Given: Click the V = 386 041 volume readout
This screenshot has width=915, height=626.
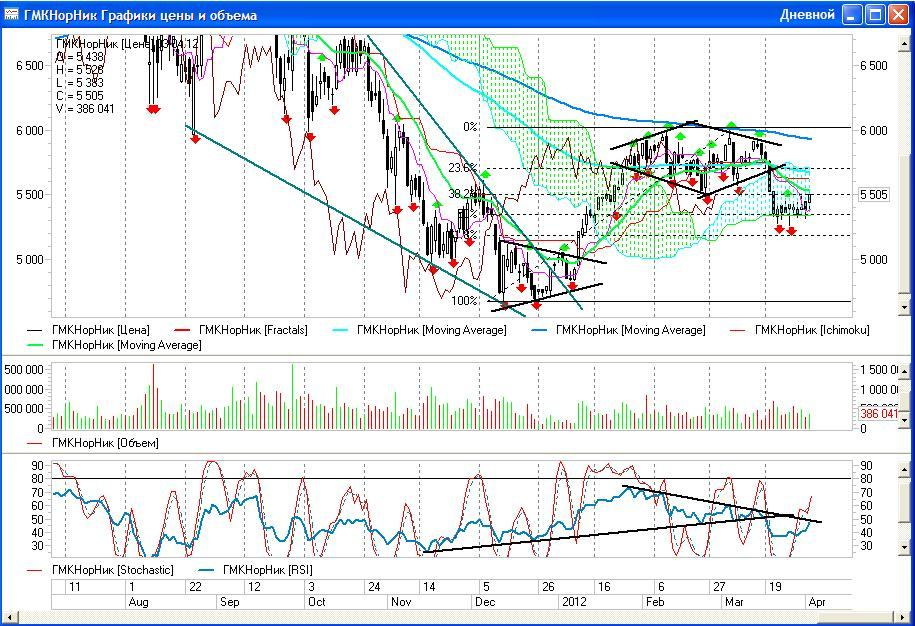Looking at the screenshot, I should pos(86,109).
